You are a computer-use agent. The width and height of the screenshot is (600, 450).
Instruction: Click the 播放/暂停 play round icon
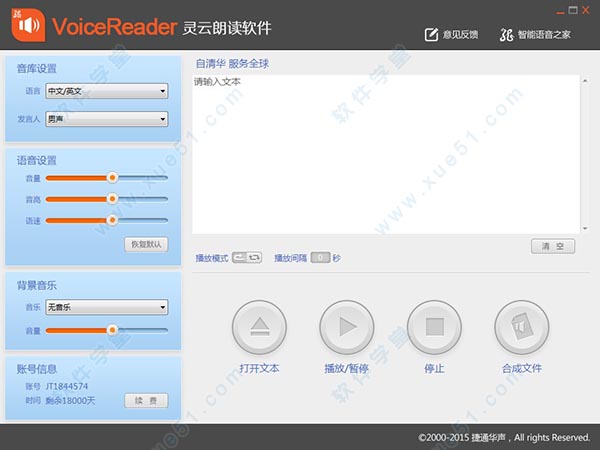click(347, 327)
